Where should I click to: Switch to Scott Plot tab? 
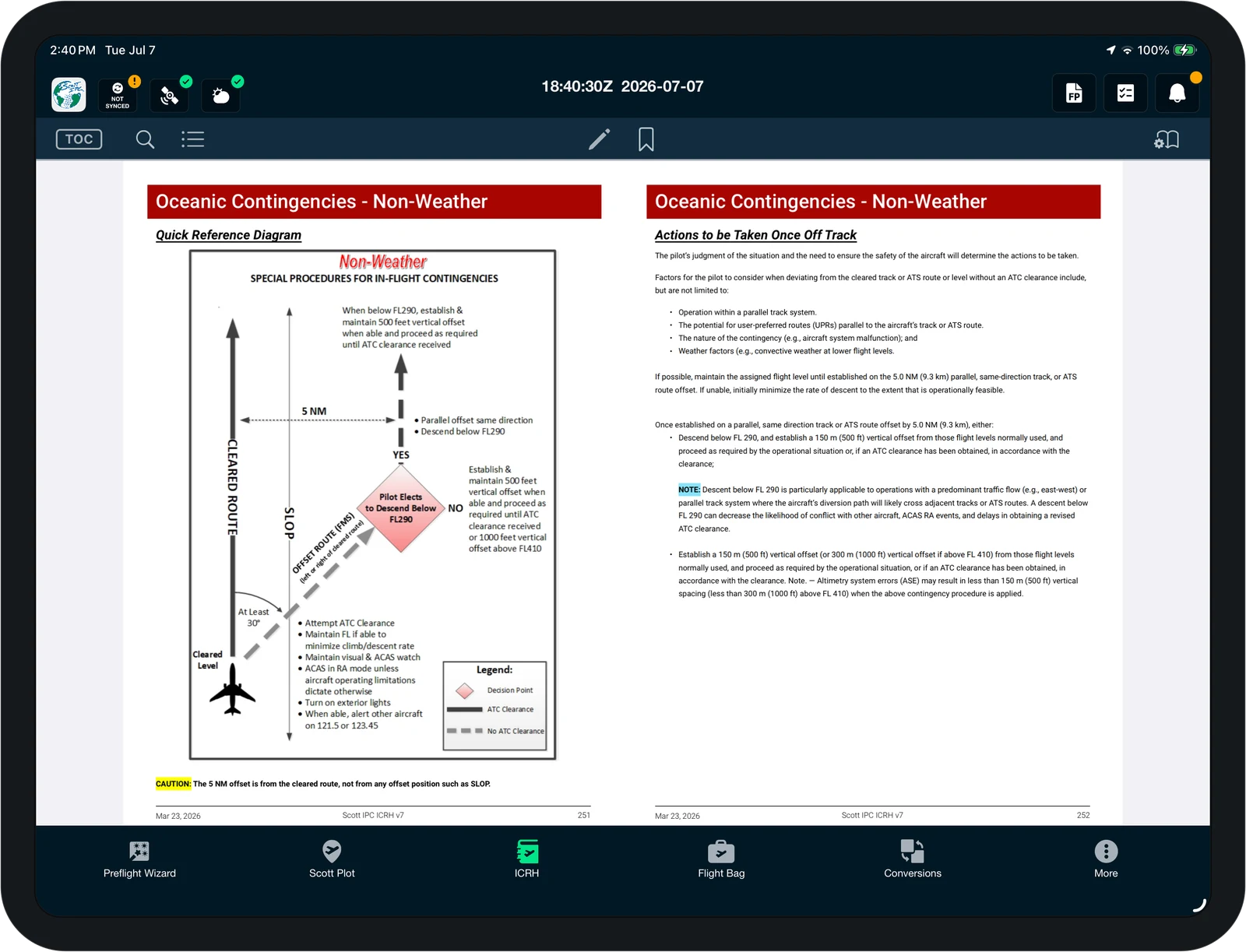[332, 859]
